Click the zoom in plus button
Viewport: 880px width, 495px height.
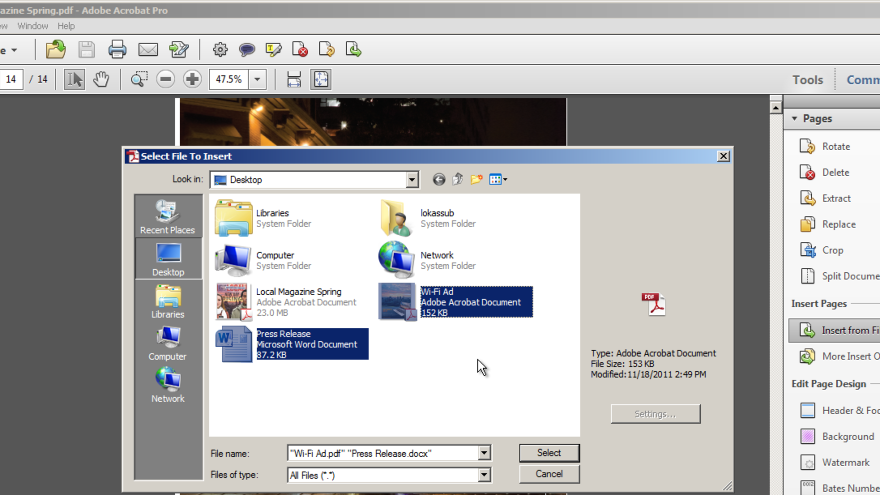click(x=192, y=79)
